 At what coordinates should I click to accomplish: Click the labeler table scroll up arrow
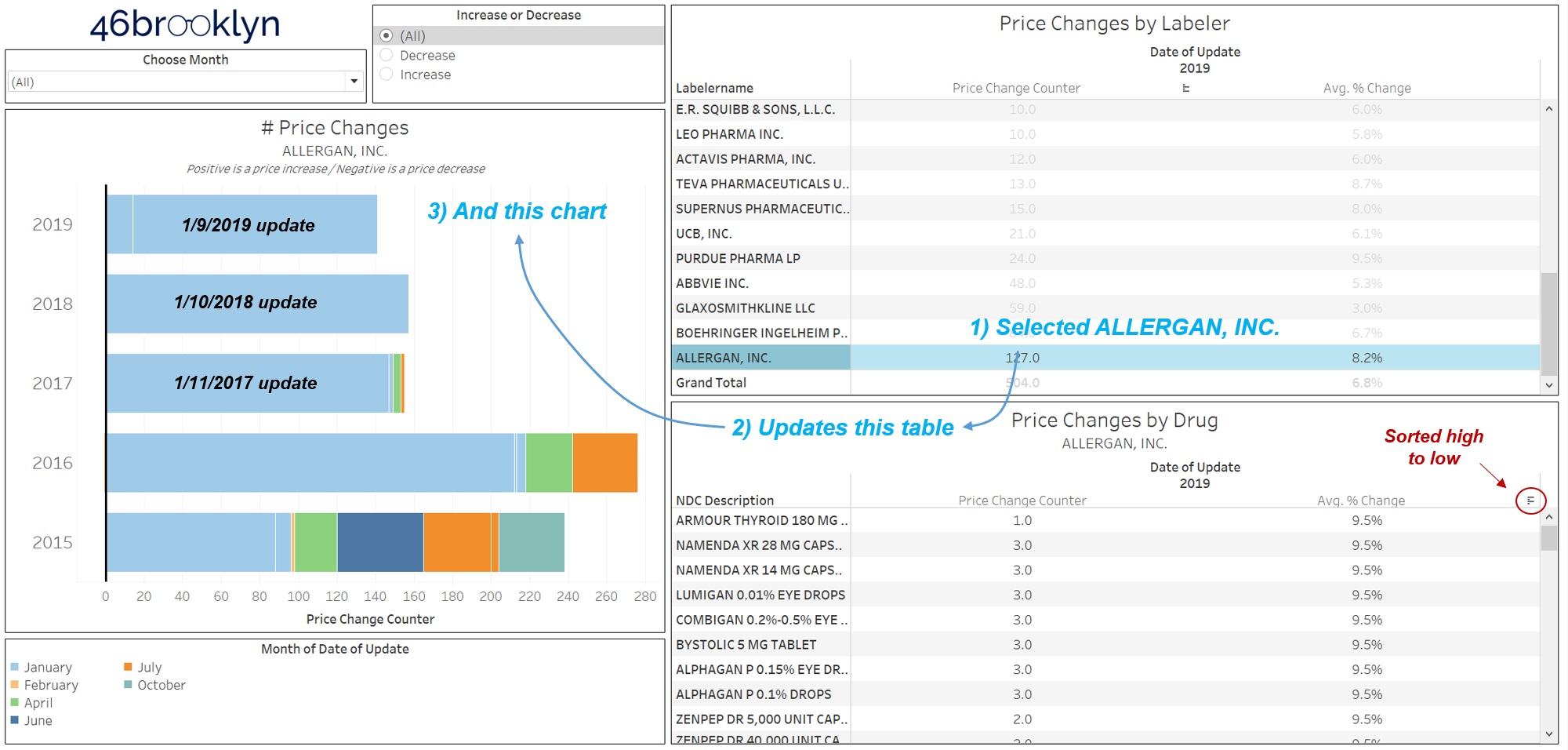pyautogui.click(x=1548, y=109)
